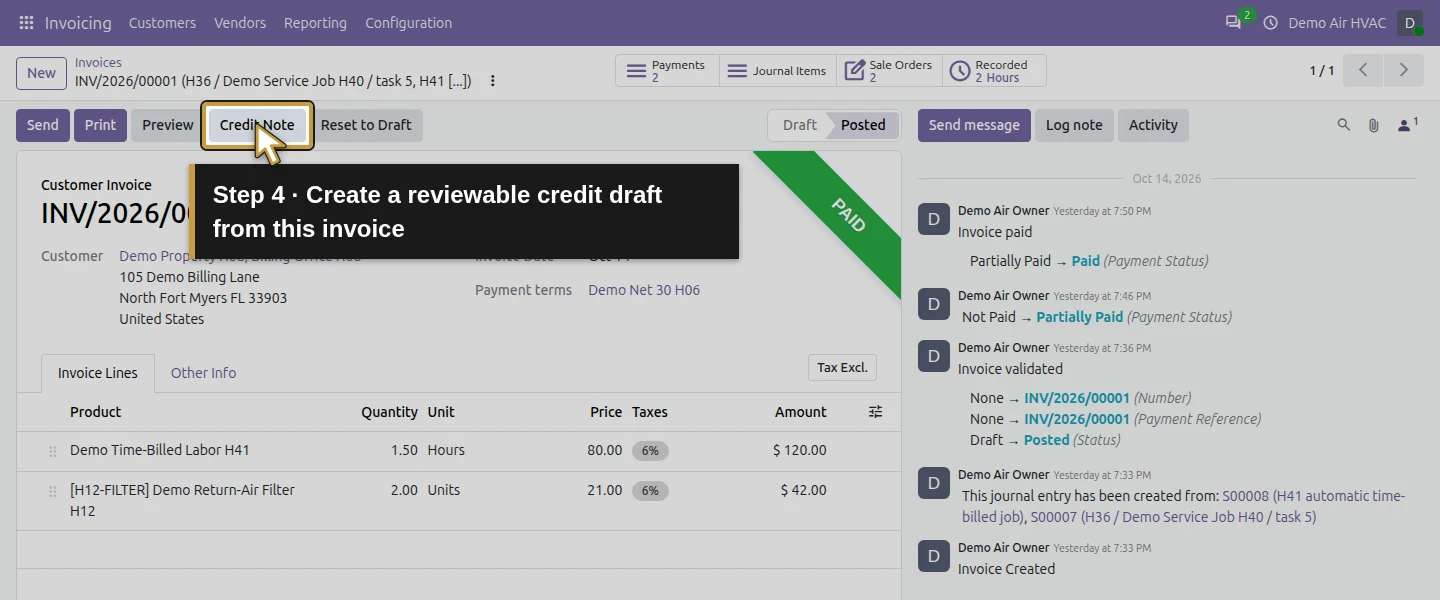
Task: Click the 21.00 price cell
Action: [x=604, y=490]
